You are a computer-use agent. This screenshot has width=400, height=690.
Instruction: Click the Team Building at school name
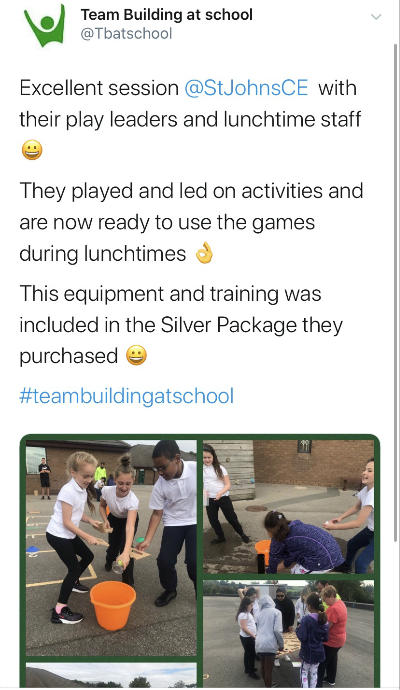click(x=167, y=15)
